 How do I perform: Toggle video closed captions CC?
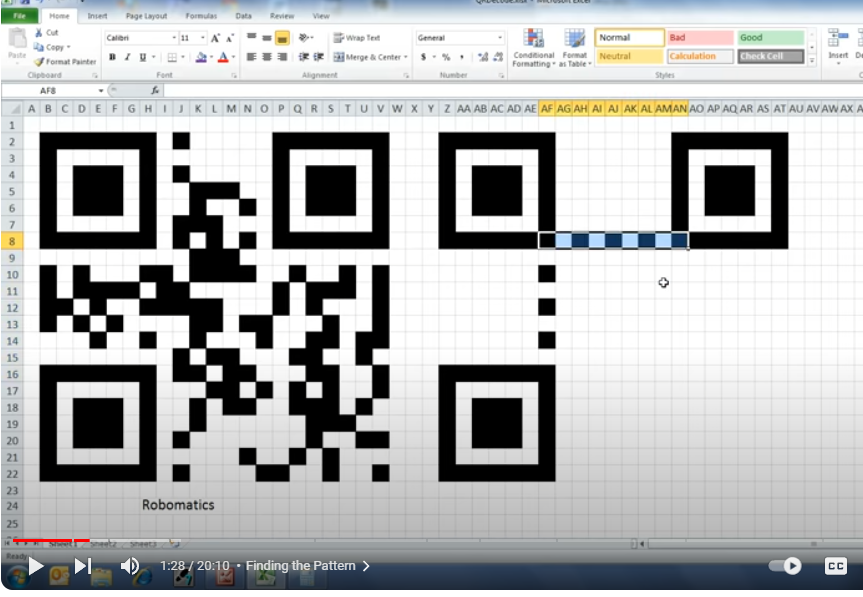(x=835, y=566)
